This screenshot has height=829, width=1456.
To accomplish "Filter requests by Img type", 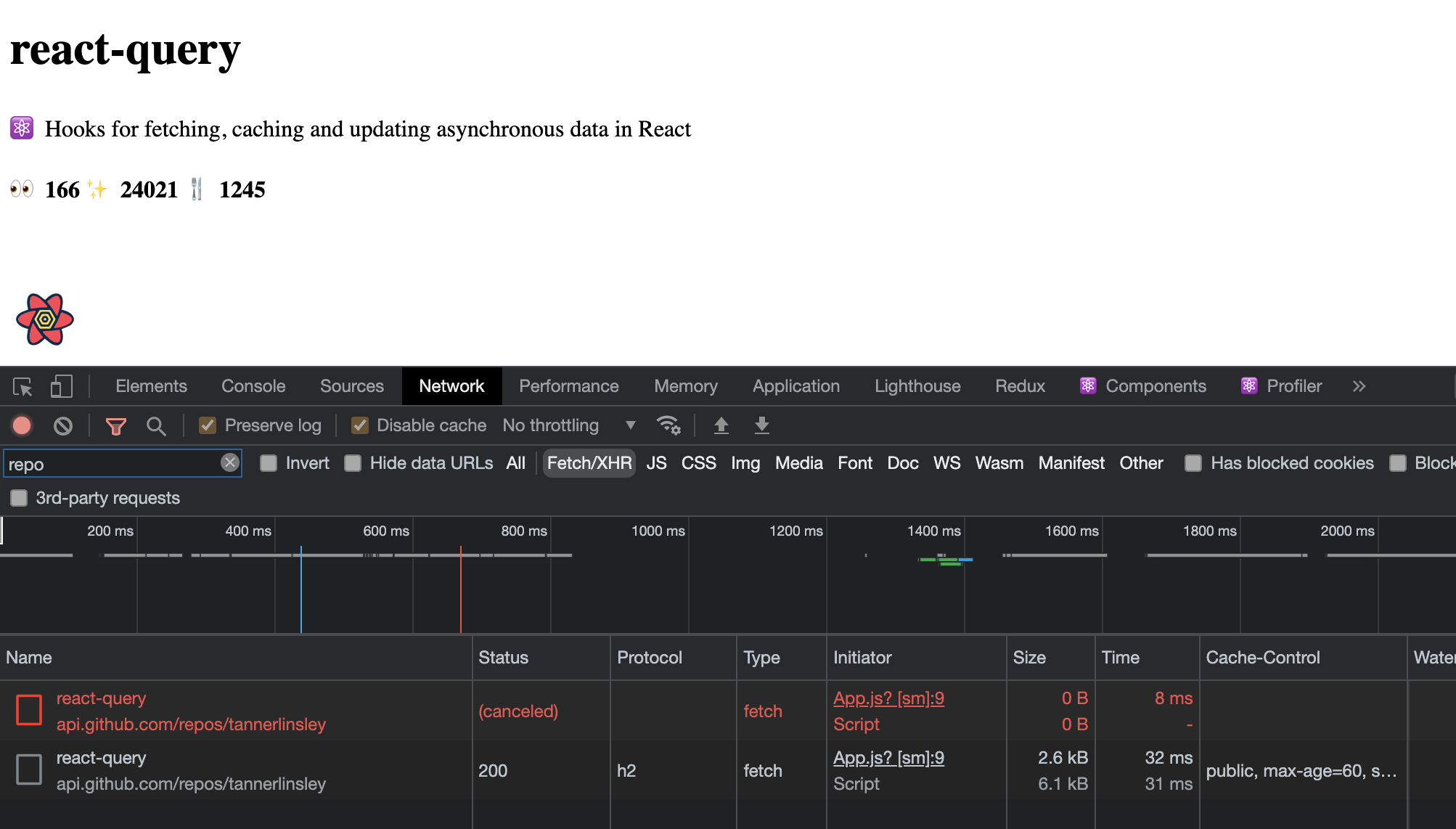I will pos(745,463).
